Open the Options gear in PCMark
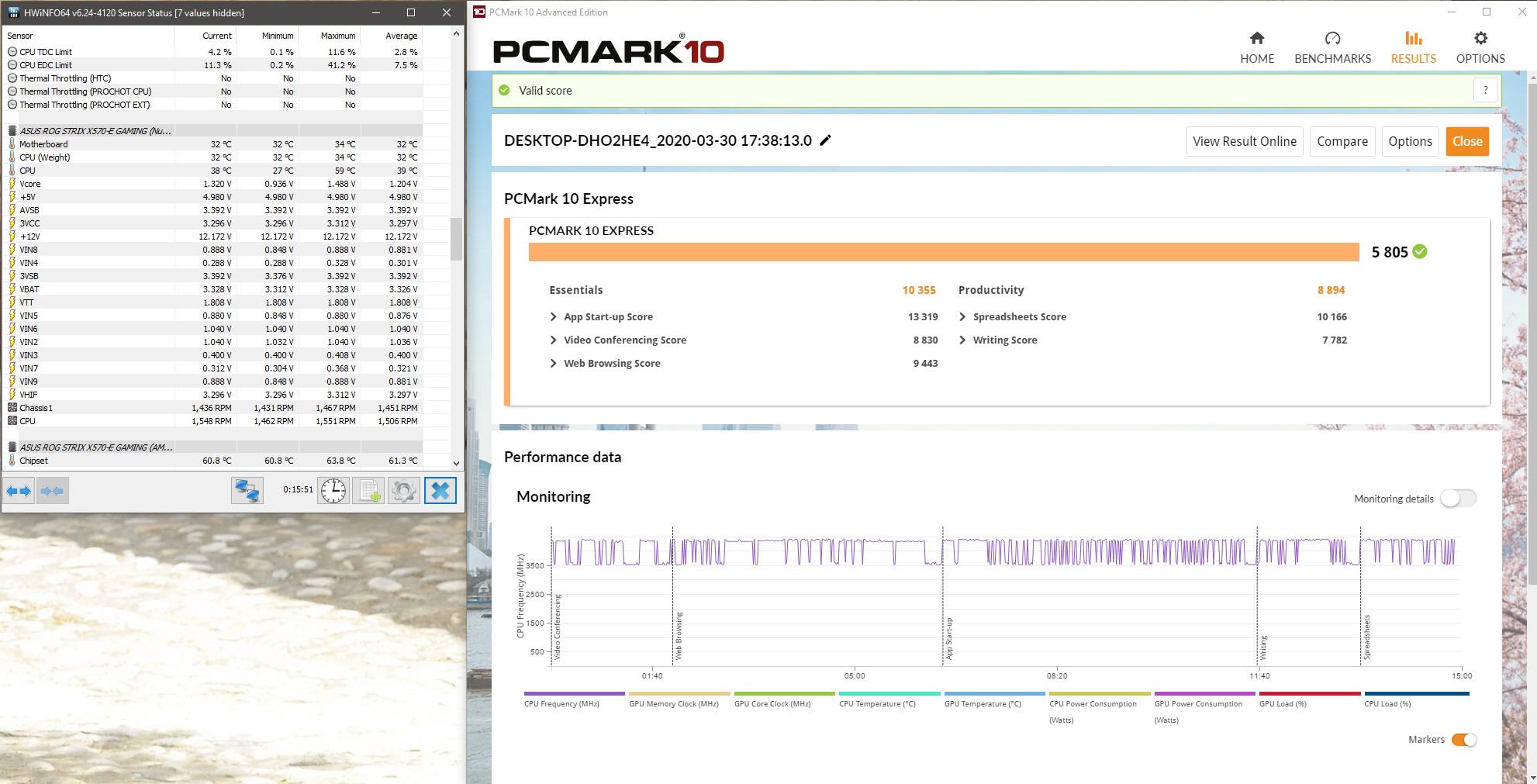The image size is (1537, 784). pyautogui.click(x=1480, y=38)
